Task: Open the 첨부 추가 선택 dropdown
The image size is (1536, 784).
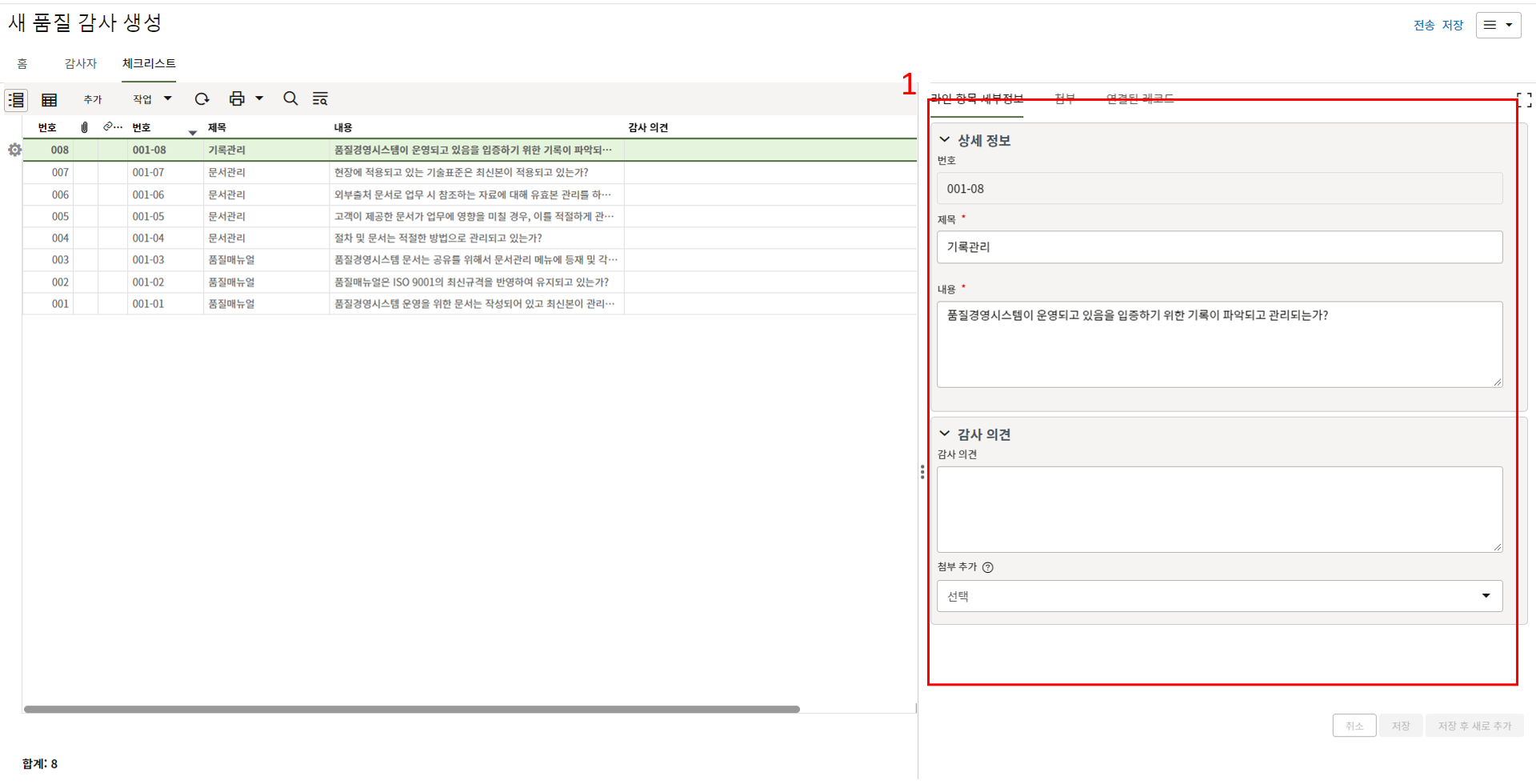Action: click(1219, 596)
